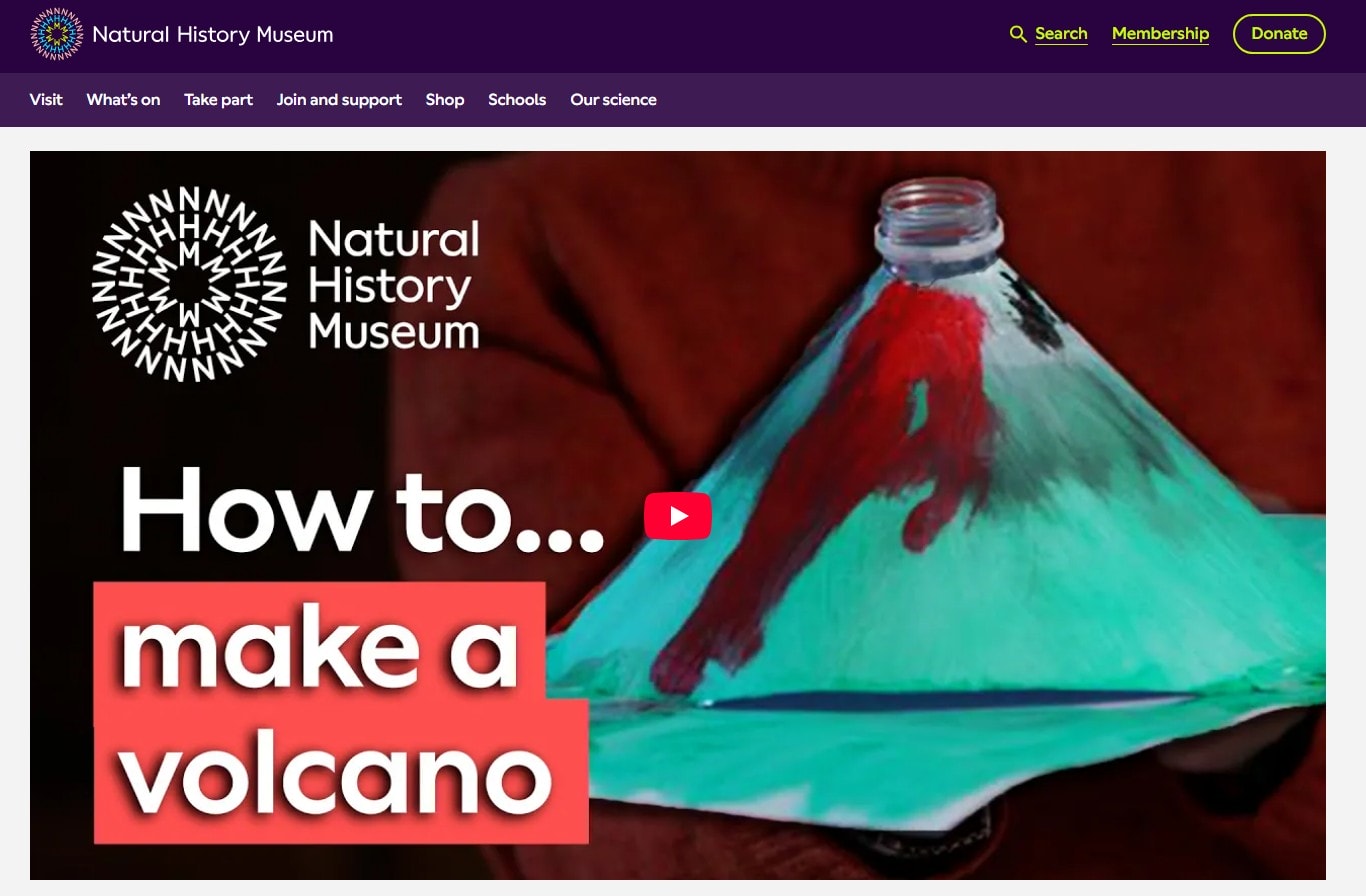Open the Schools menu
1366x896 pixels.
[x=517, y=100]
